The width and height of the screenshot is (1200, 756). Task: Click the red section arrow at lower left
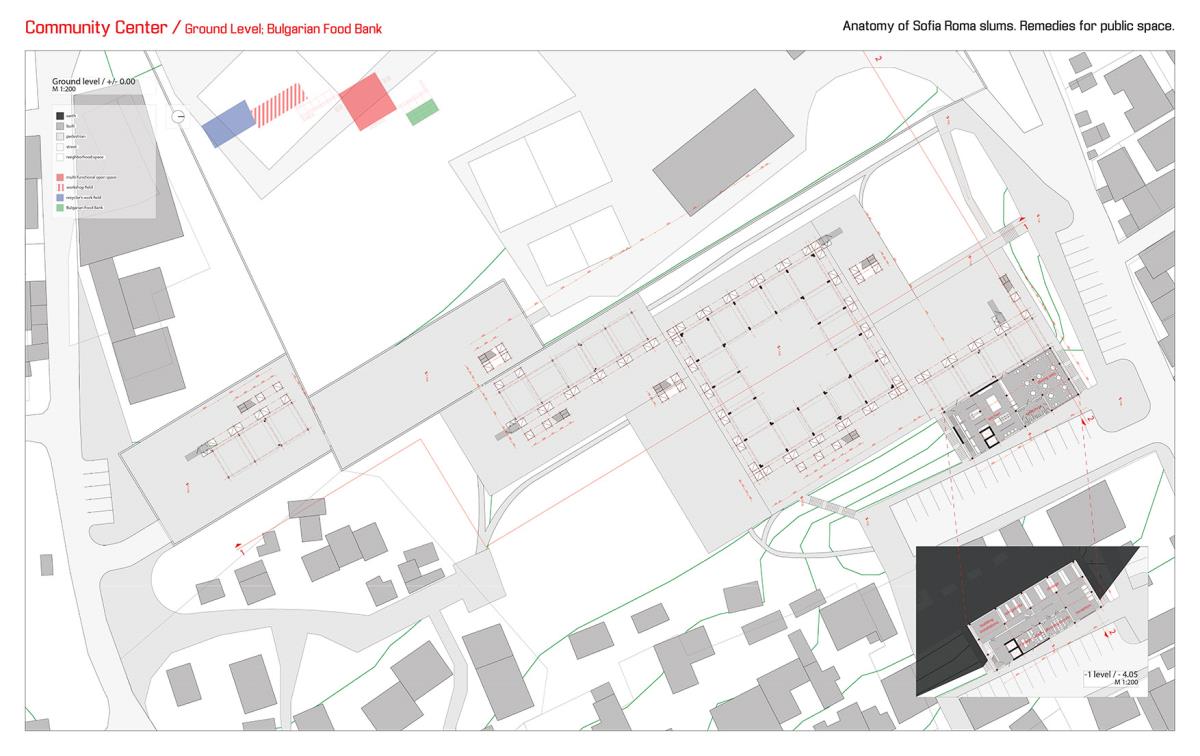[238, 546]
